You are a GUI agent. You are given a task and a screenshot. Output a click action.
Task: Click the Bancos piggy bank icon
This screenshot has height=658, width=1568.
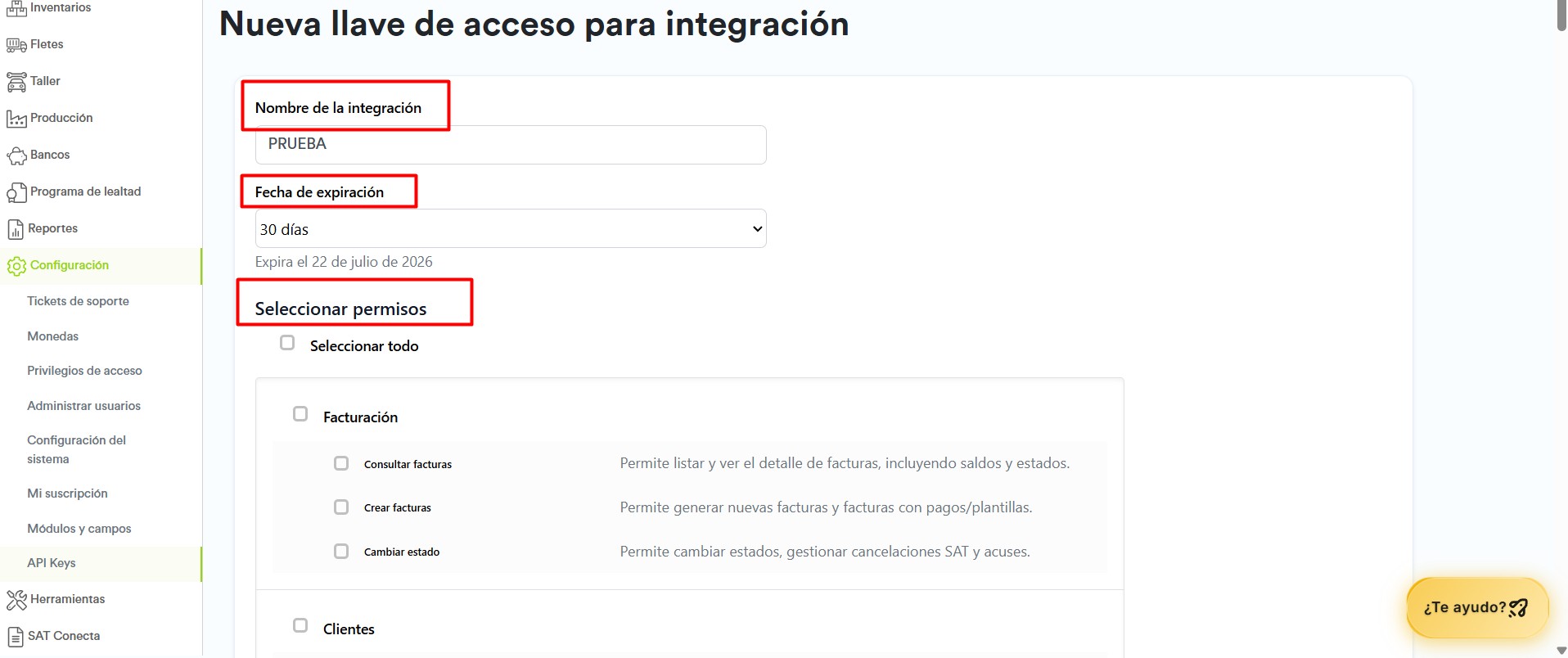(x=16, y=155)
